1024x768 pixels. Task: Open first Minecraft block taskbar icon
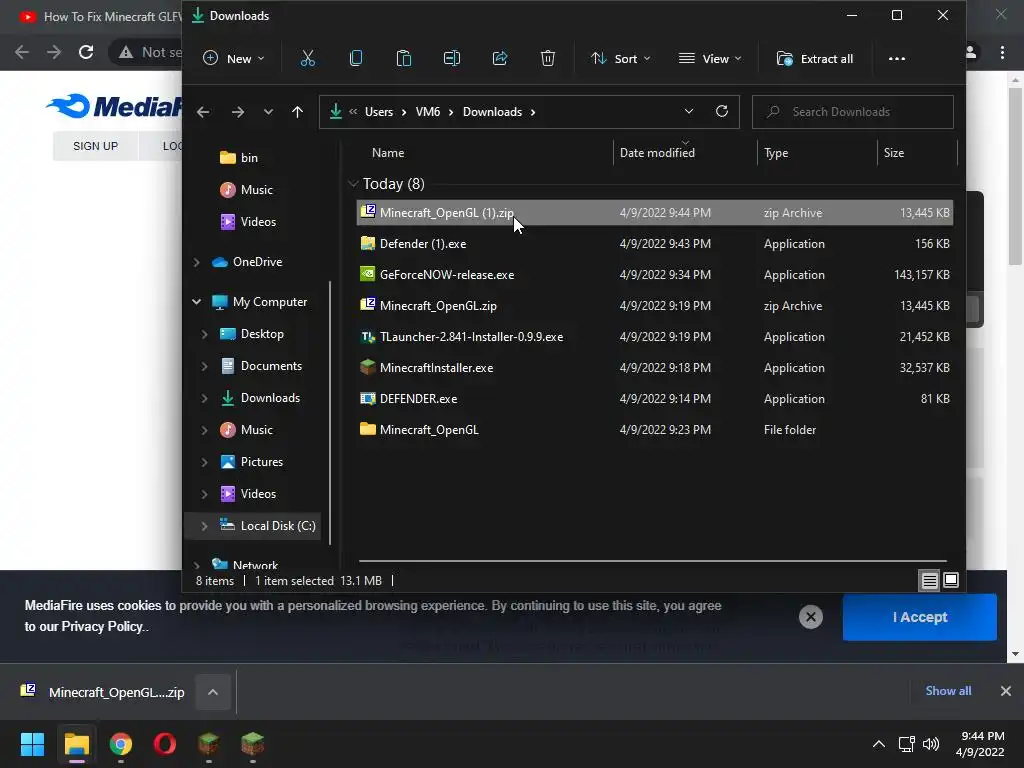[x=208, y=744]
